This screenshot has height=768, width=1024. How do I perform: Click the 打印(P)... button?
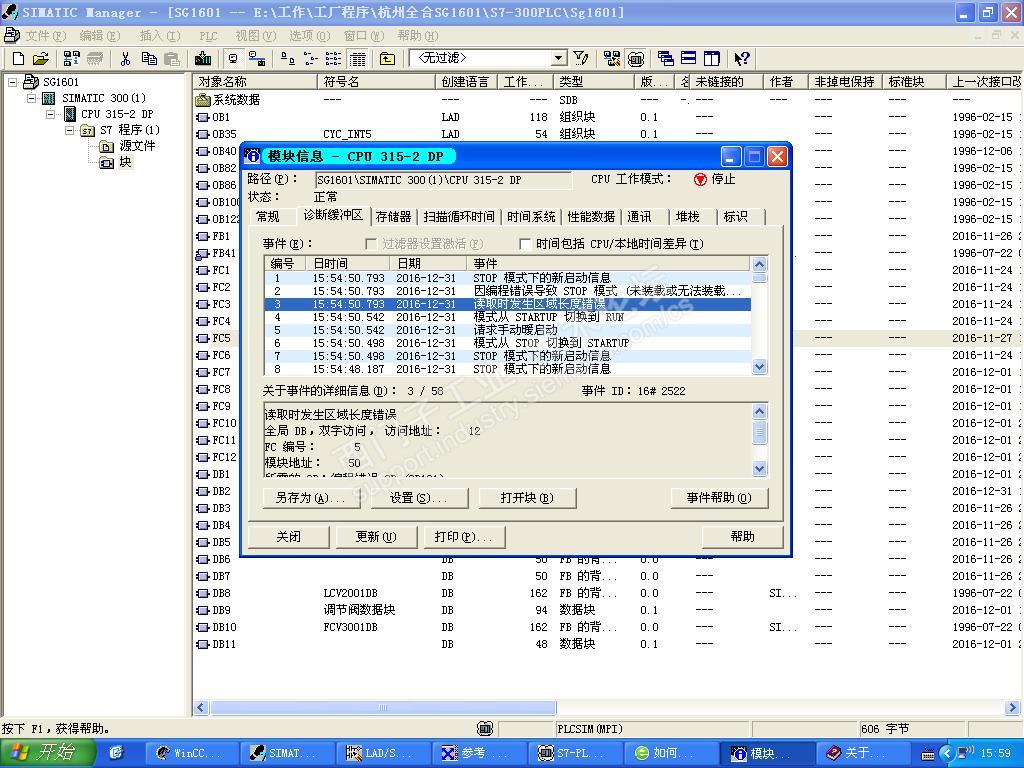(x=464, y=537)
